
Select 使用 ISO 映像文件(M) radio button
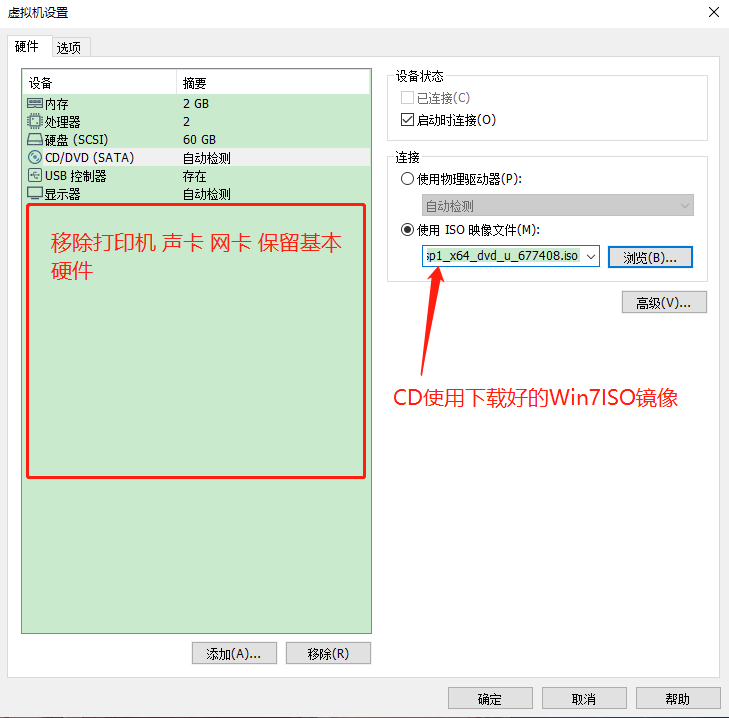point(407,230)
